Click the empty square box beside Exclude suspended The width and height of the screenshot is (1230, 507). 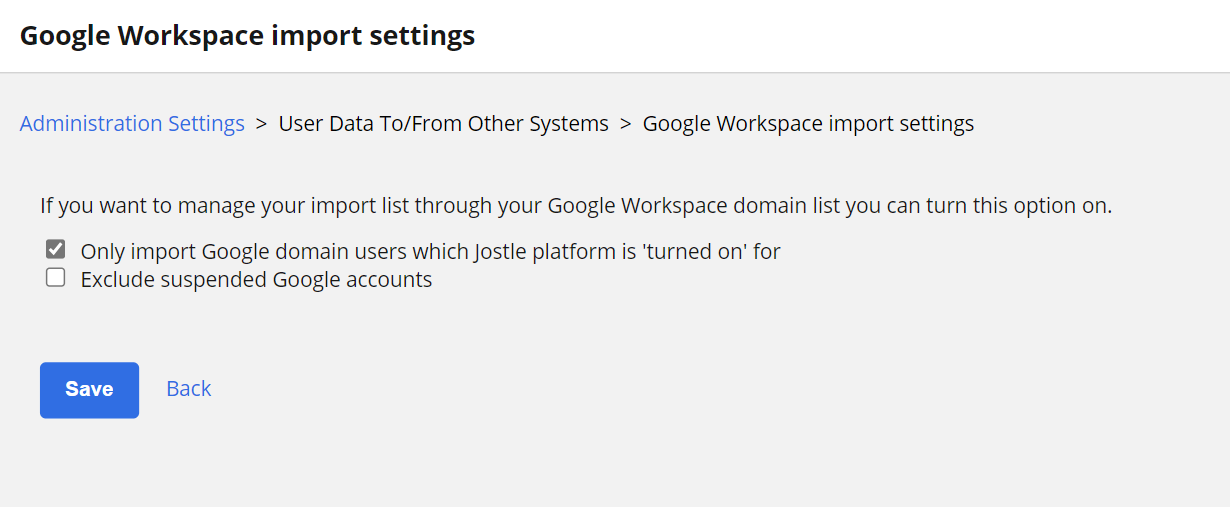(x=56, y=278)
